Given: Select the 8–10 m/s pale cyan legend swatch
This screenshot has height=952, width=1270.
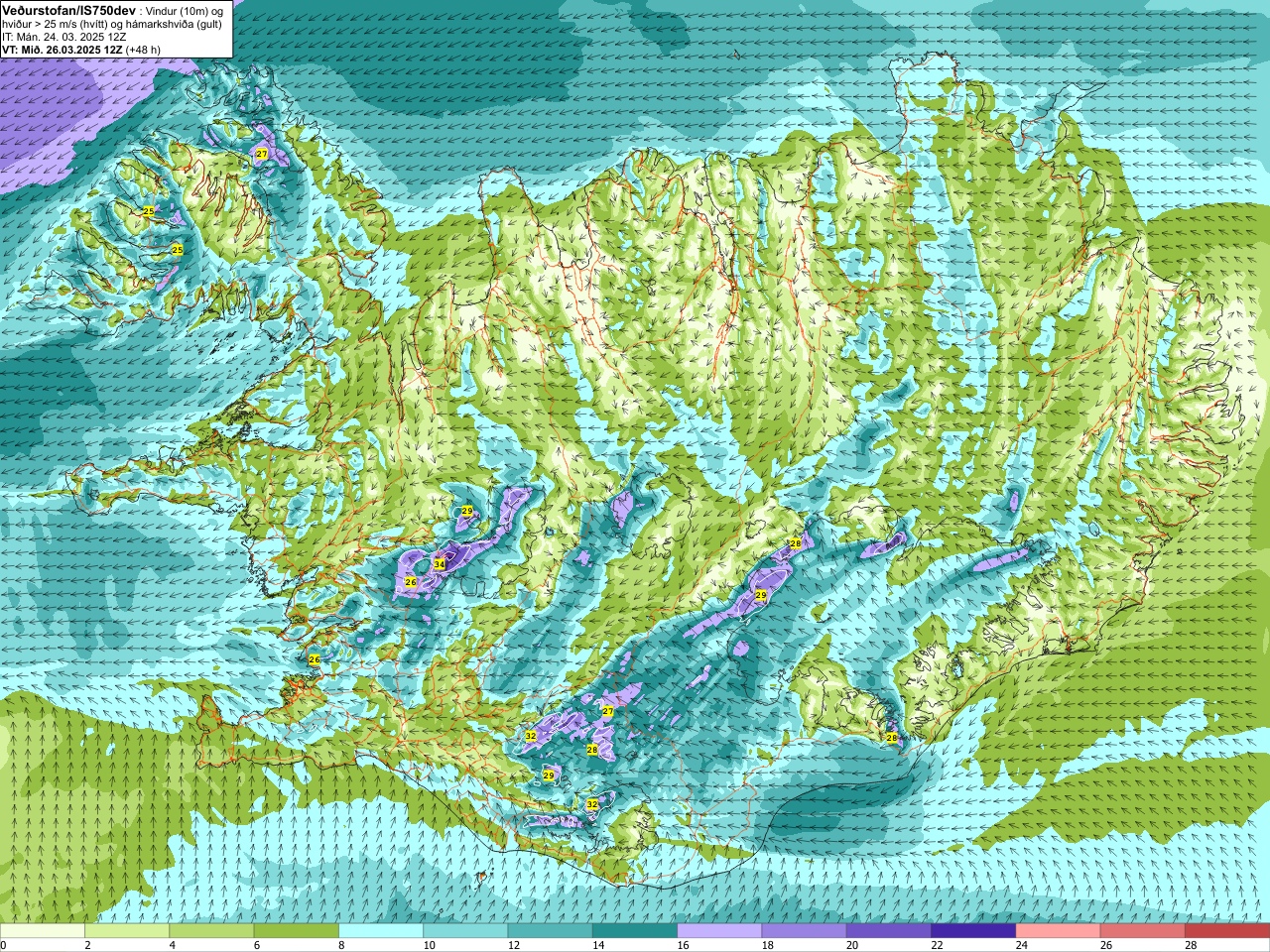Looking at the screenshot, I should click(x=381, y=931).
